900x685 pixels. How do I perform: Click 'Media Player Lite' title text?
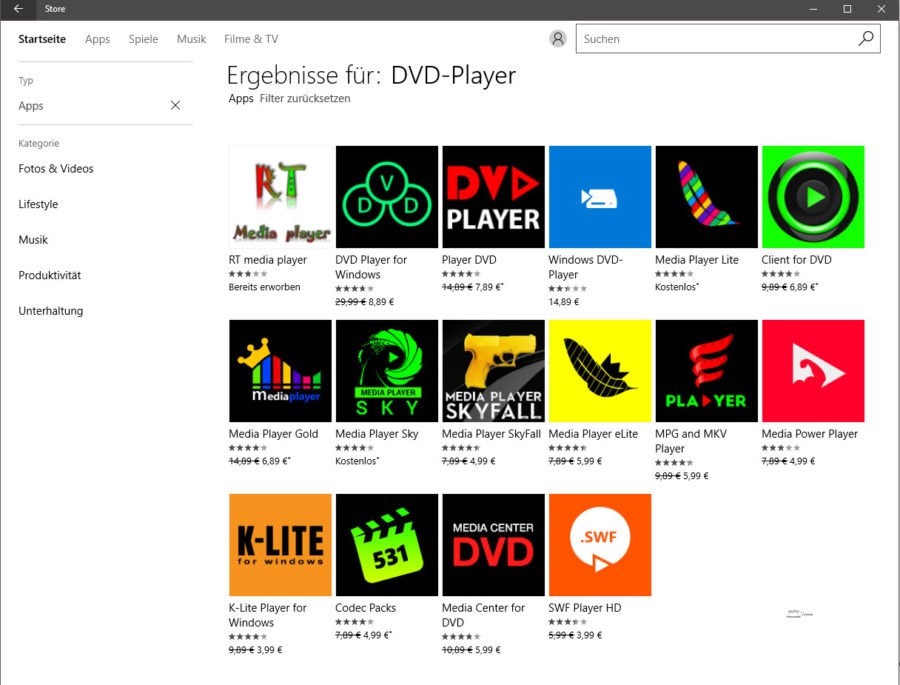(697, 260)
